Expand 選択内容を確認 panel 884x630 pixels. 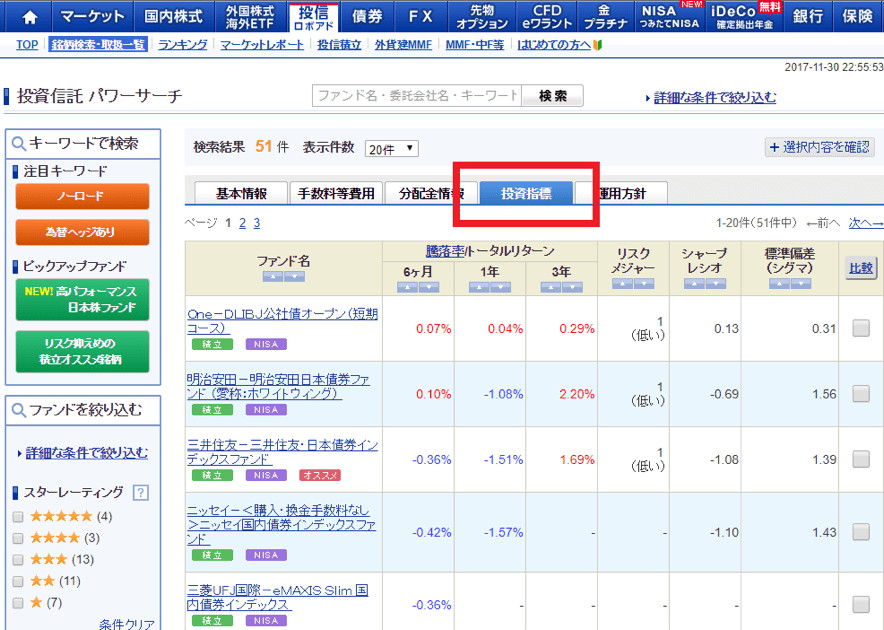coord(819,147)
